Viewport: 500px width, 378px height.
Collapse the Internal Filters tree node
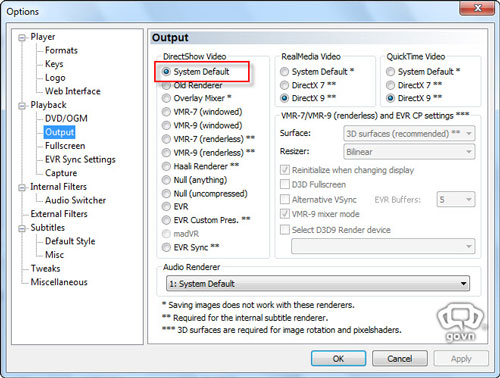pos(22,188)
